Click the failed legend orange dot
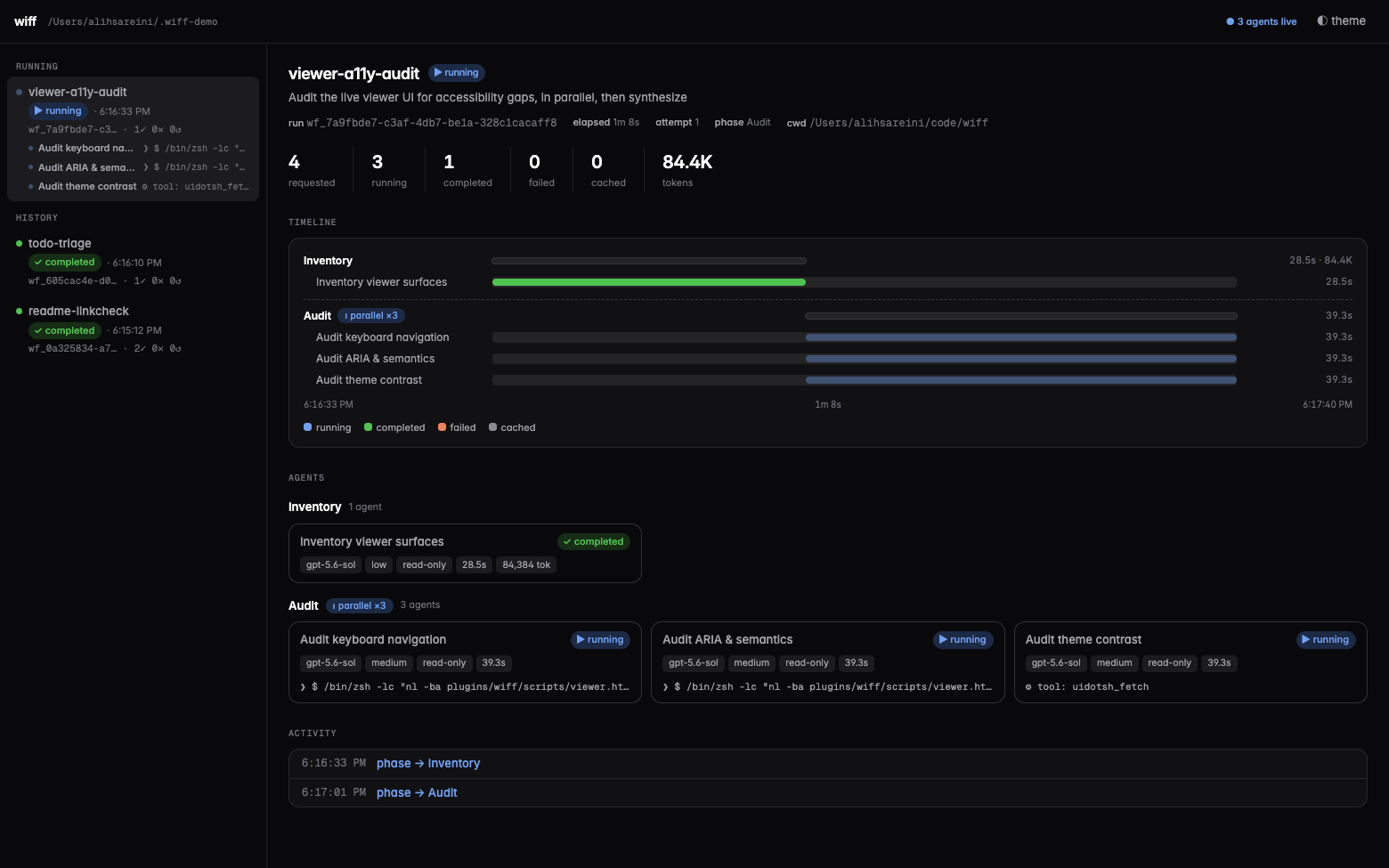Screen dimensions: 1389x868 click(442, 427)
